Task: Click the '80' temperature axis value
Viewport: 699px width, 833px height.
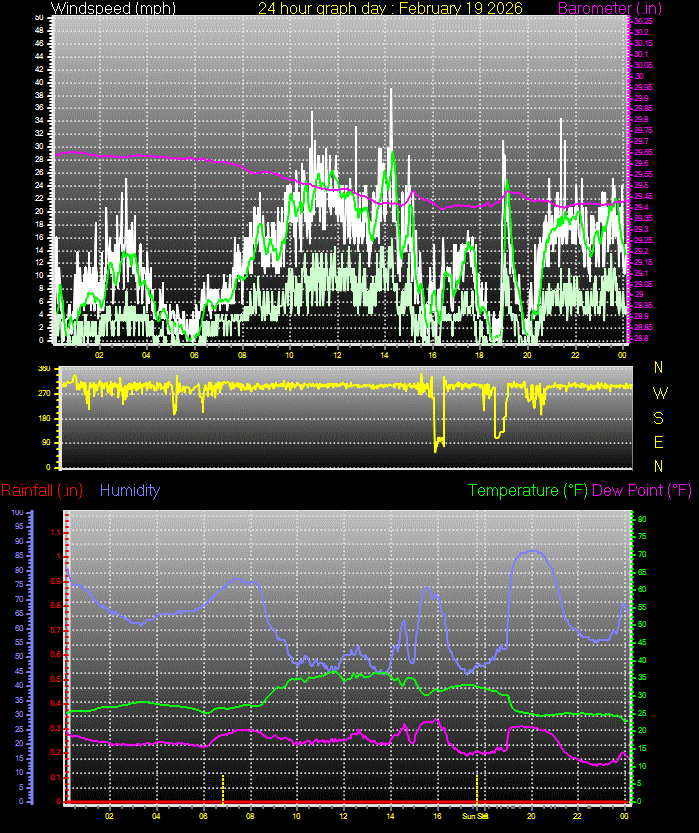Action: pos(642,520)
